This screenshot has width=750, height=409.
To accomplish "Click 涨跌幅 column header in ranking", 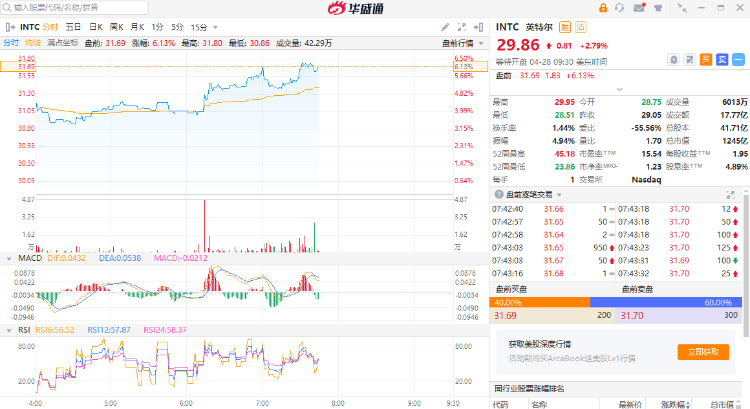I will [676, 405].
